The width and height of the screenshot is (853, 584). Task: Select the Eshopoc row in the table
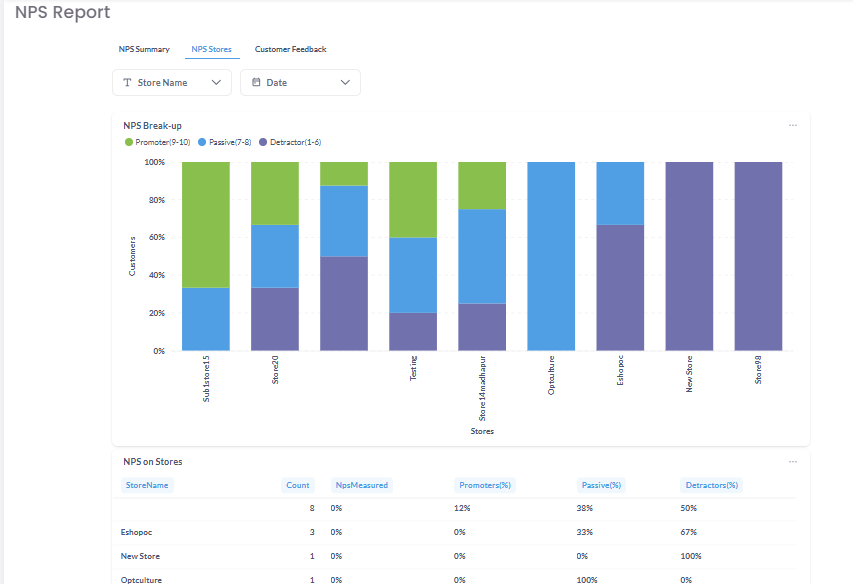click(140, 532)
